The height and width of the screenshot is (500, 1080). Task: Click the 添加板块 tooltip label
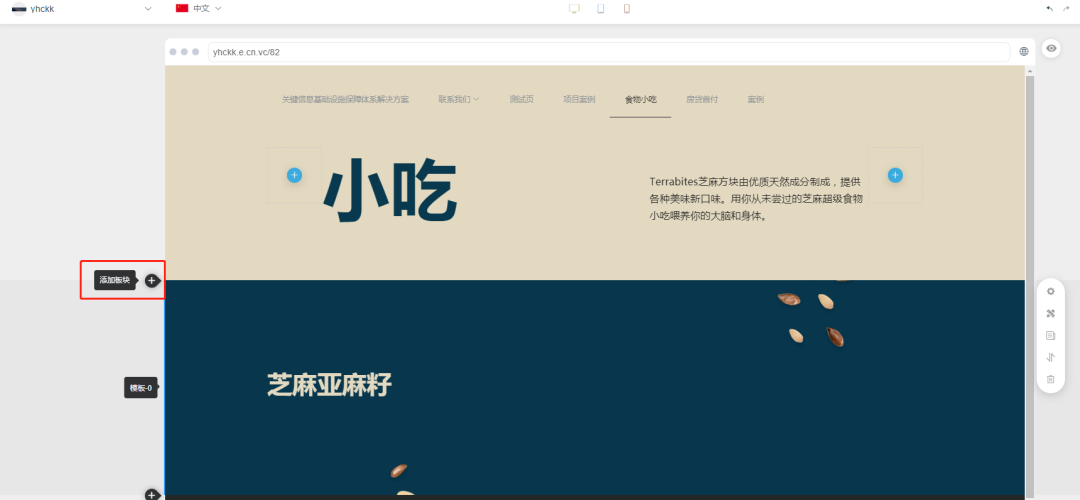(x=114, y=280)
